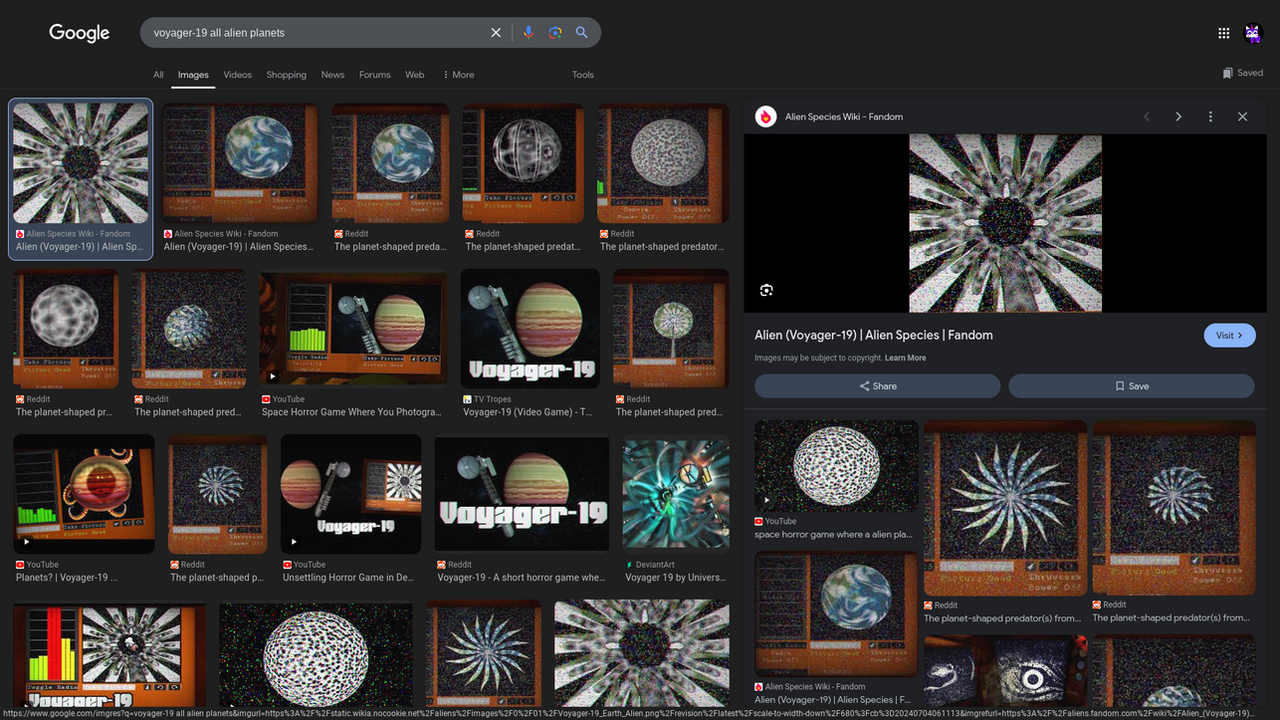Switch to the Videos tab
The image size is (1280, 720).
[238, 75]
